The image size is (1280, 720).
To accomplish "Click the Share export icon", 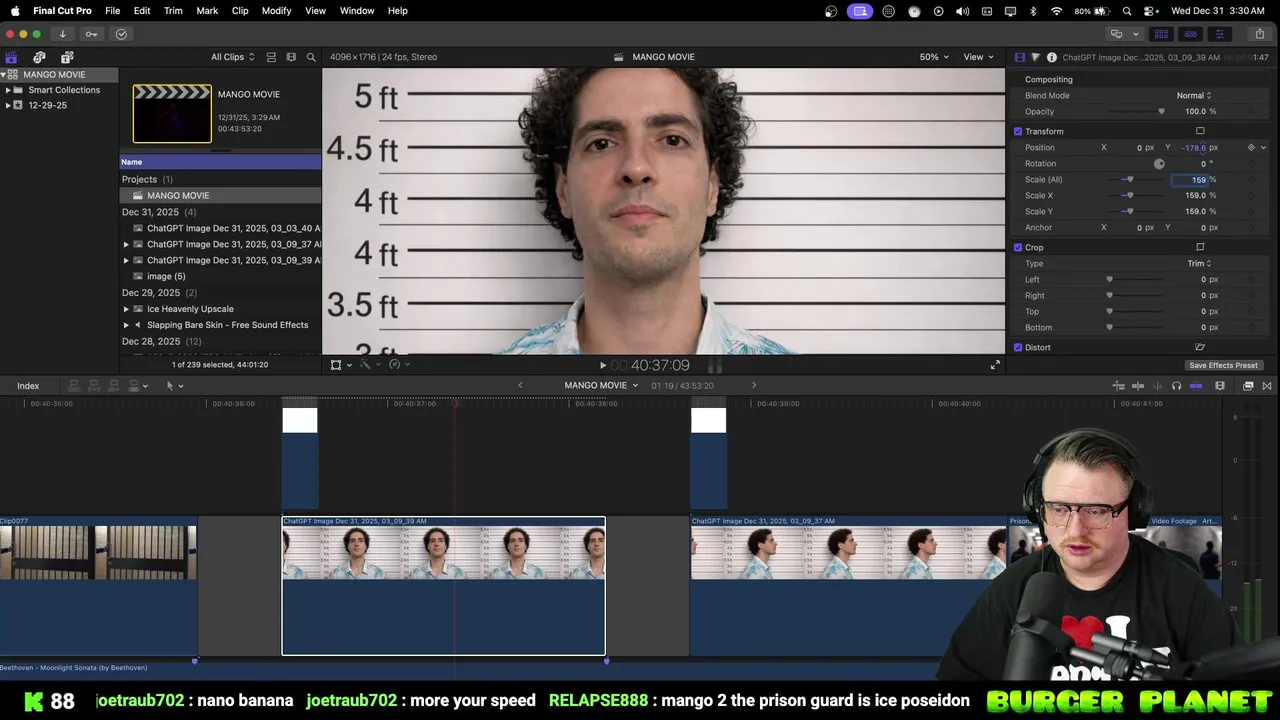I will [x=1259, y=34].
